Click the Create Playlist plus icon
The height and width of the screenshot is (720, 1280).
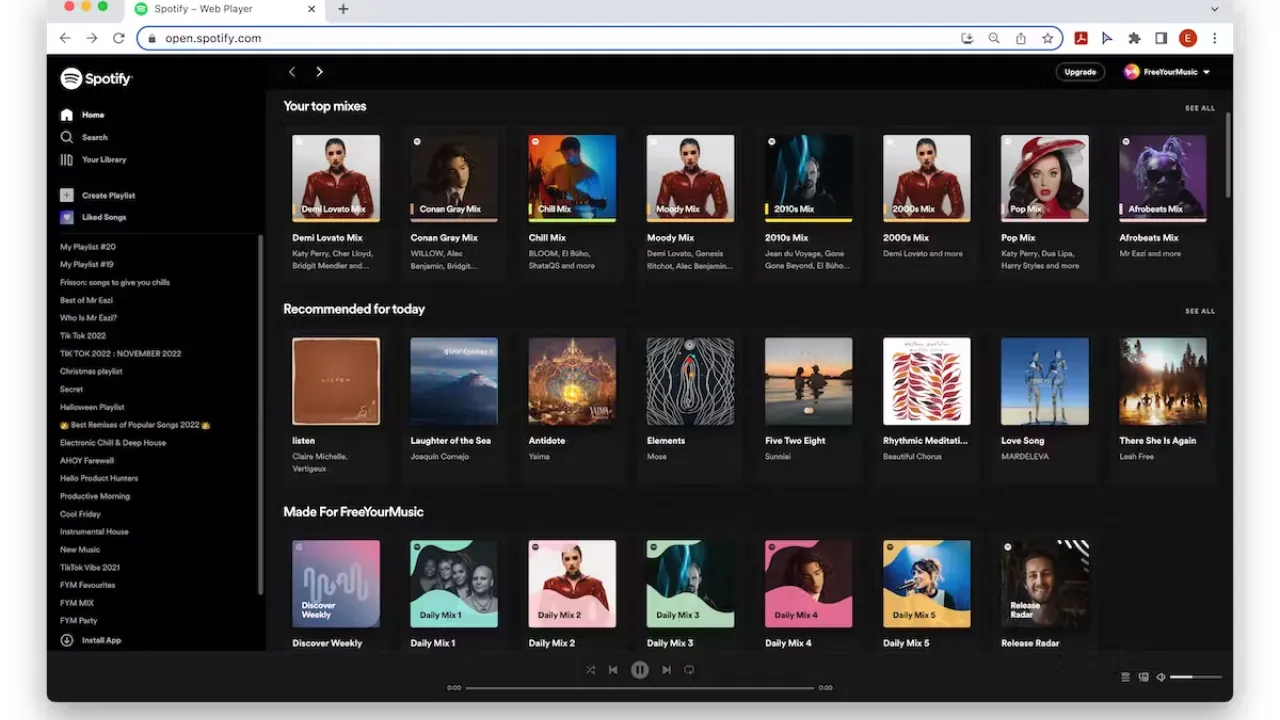click(x=67, y=195)
